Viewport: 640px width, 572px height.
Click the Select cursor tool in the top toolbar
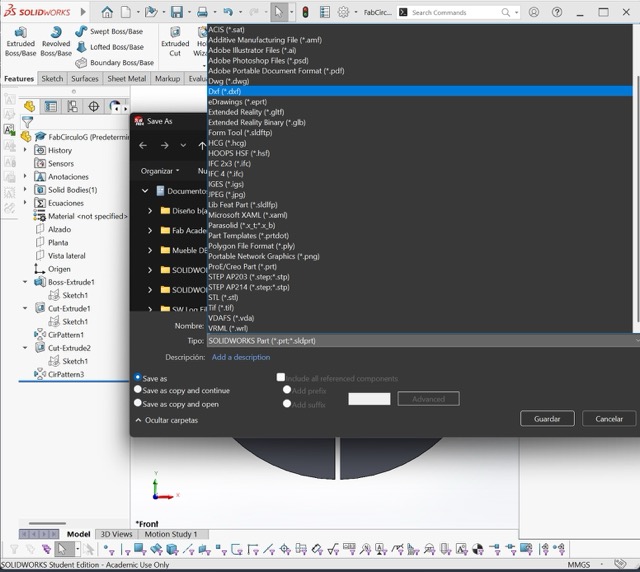click(279, 12)
